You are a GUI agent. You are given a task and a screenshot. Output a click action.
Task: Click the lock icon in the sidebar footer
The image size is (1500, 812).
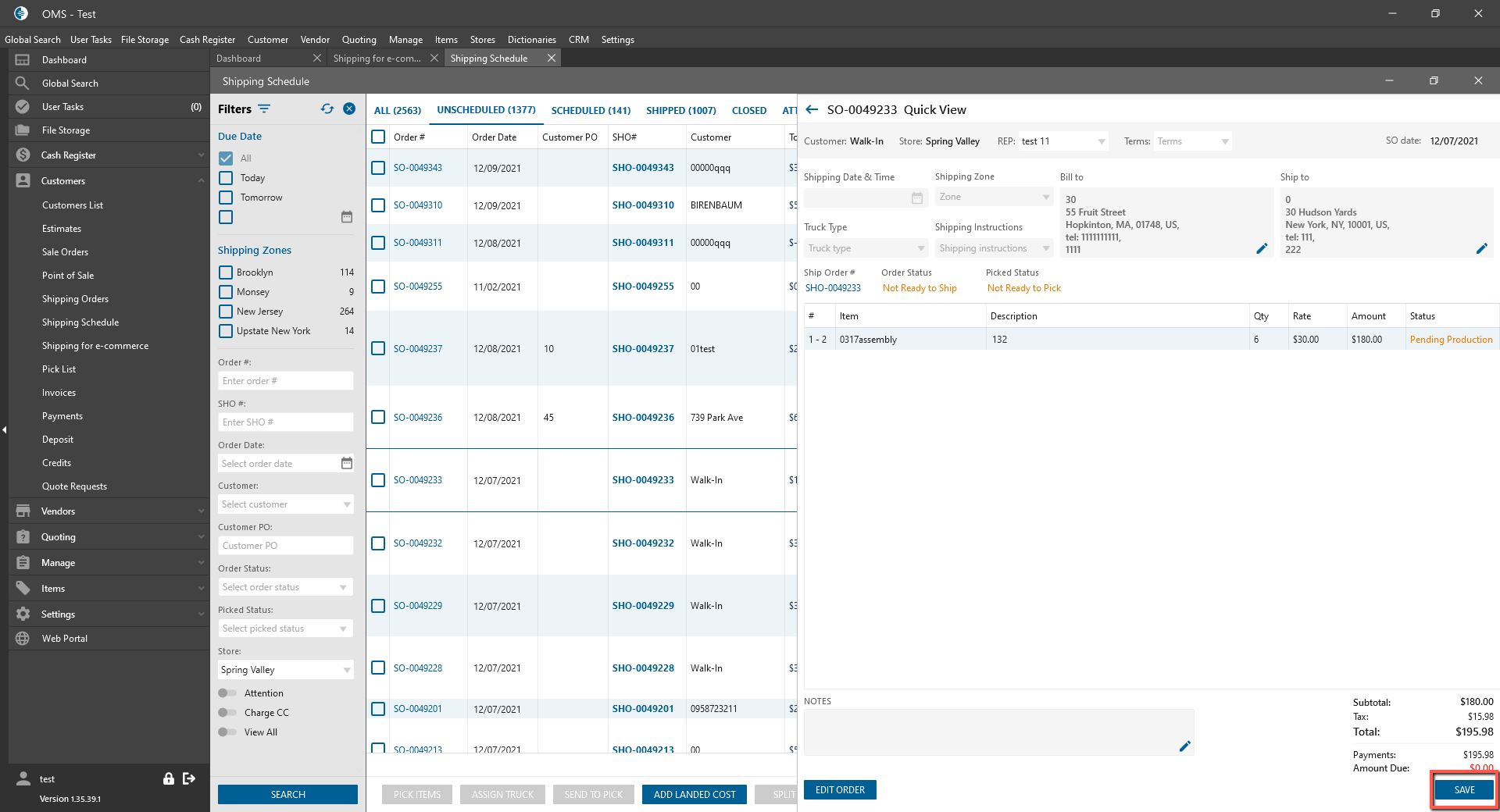click(x=168, y=778)
